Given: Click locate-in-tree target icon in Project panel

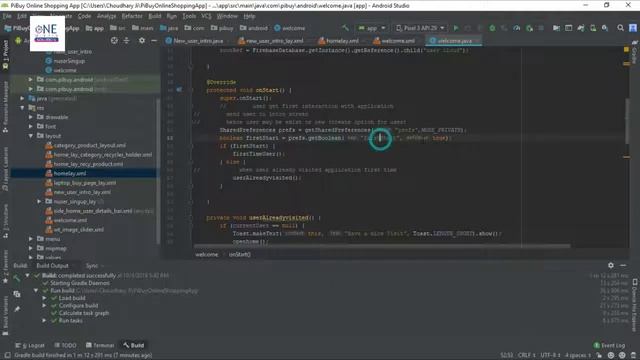Looking at the screenshot, I should pyautogui.click(x=114, y=40).
